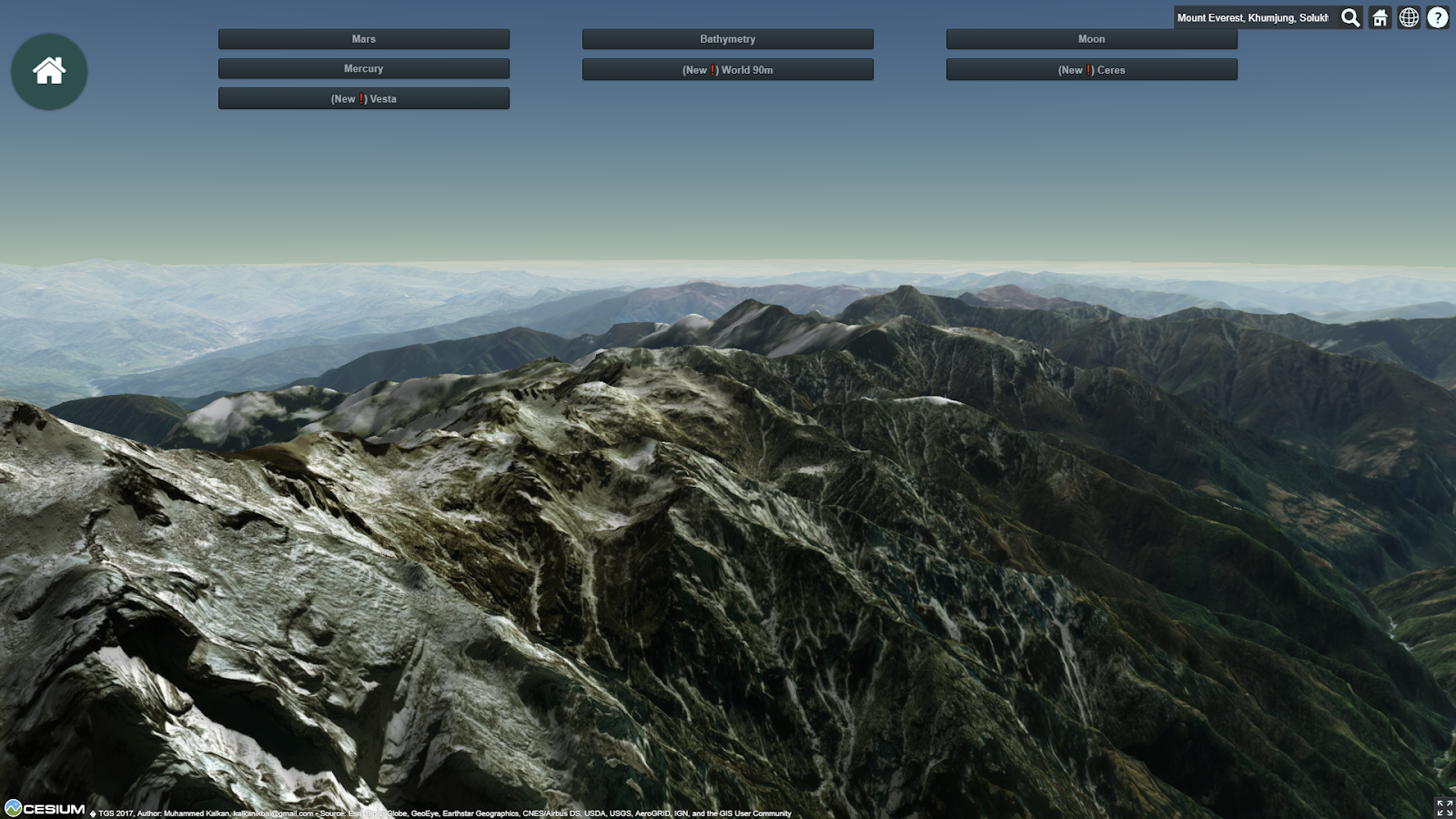The width and height of the screenshot is (1456, 819).
Task: Click the geocoder search magnifier icon
Action: [x=1350, y=17]
